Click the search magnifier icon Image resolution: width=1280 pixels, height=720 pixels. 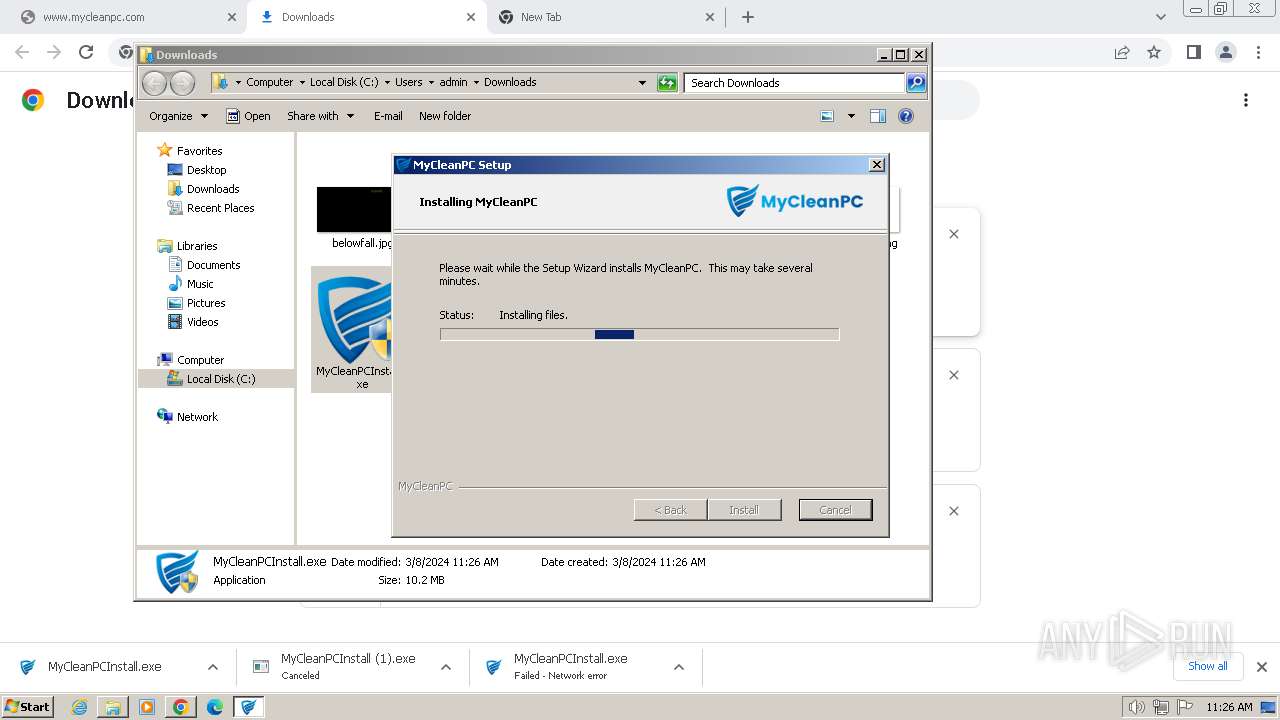tap(916, 83)
